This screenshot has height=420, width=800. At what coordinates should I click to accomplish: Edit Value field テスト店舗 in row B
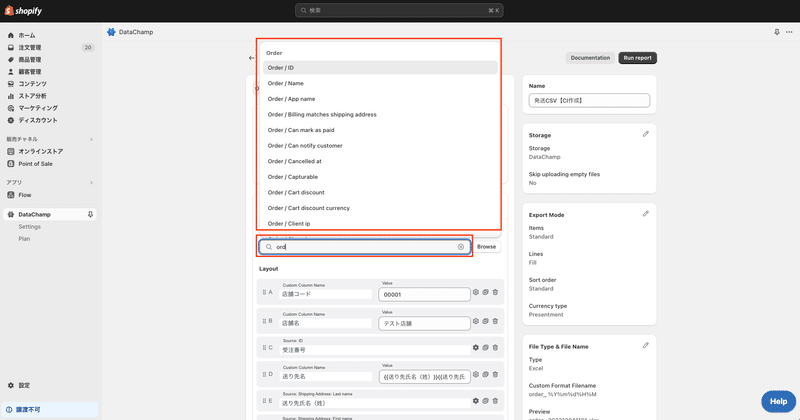click(424, 324)
